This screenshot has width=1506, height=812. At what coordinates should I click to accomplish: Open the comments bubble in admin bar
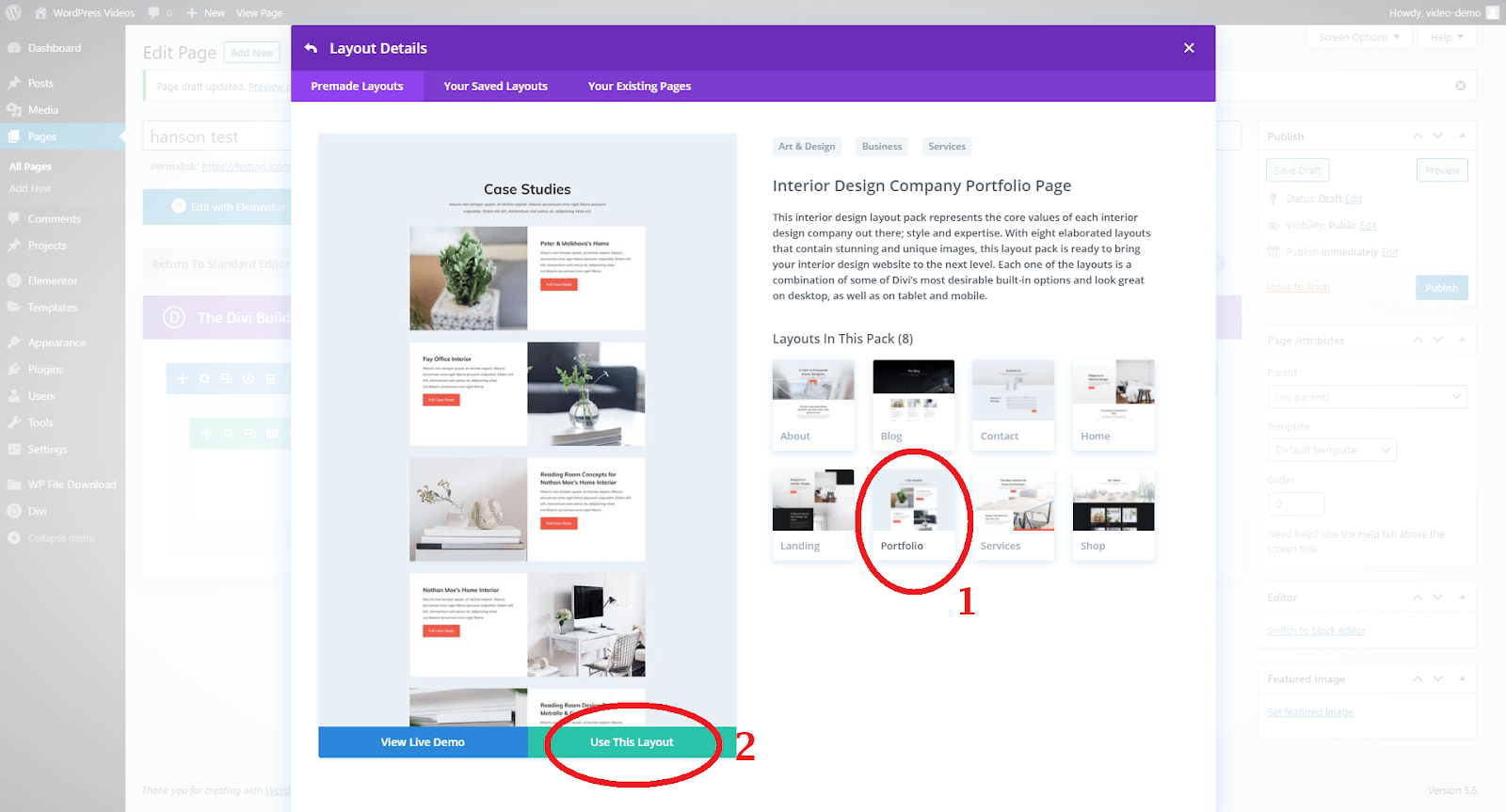click(160, 13)
